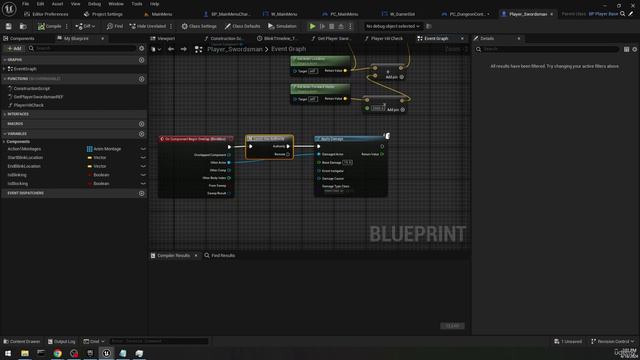Image resolution: width=640 pixels, height=360 pixels.
Task: Navigate forward in graph history
Action: [184, 49]
